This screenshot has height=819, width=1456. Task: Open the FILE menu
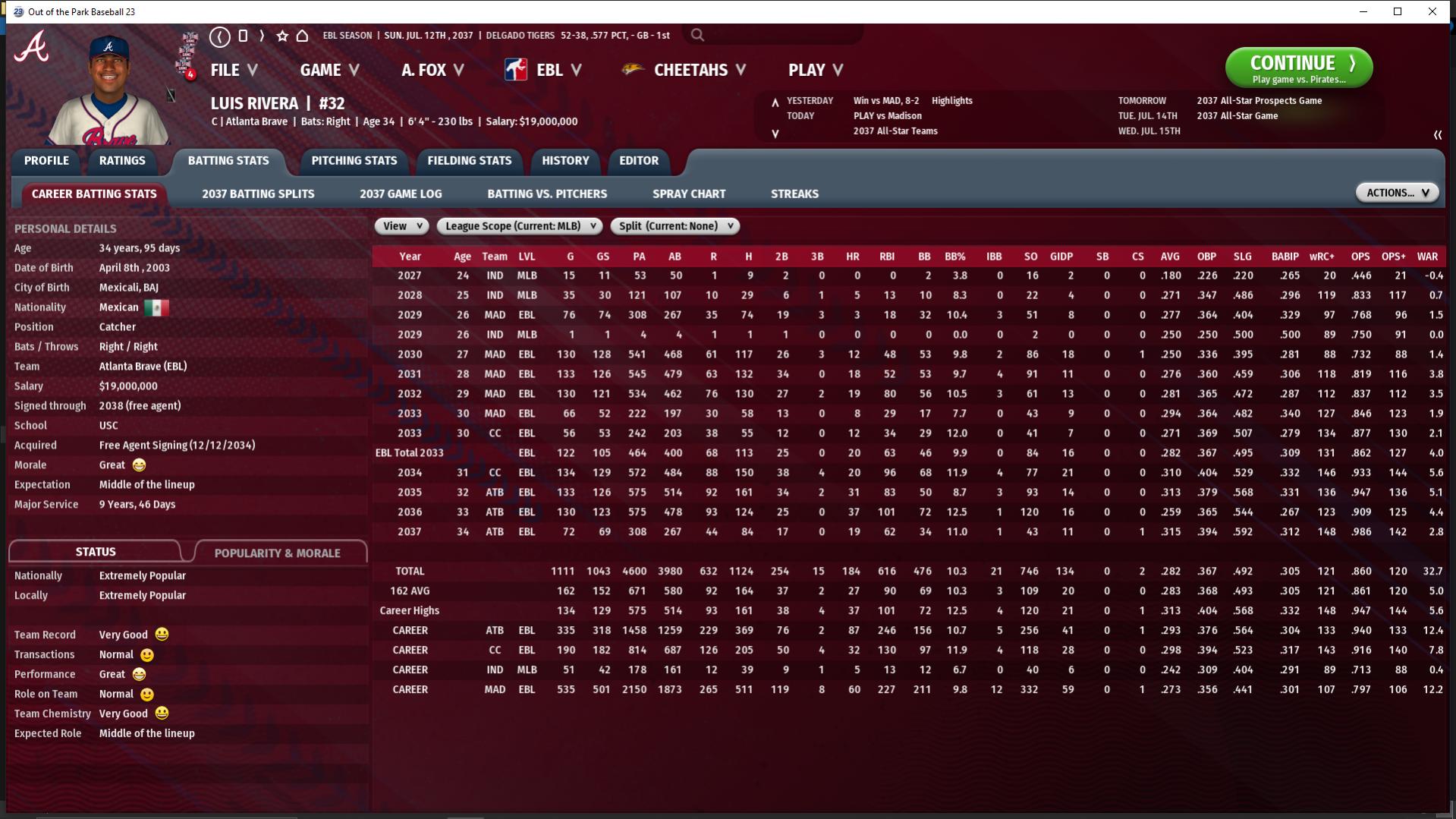(234, 70)
